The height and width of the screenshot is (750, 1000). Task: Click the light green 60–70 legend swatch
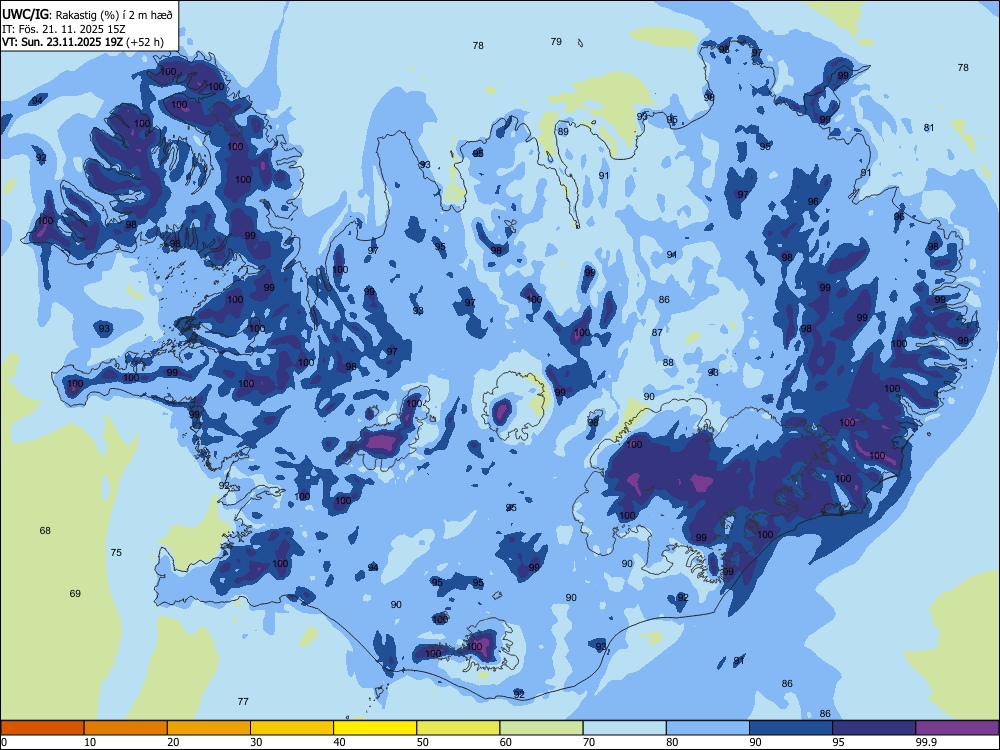541,728
